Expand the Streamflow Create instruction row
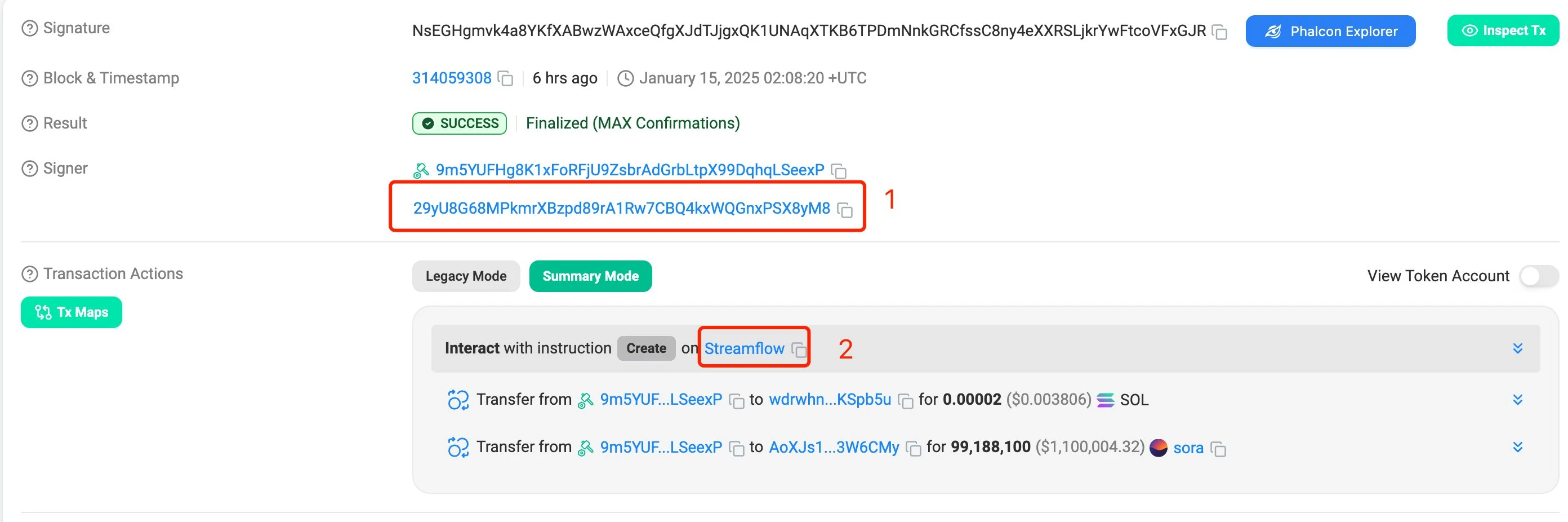Image resolution: width=1568 pixels, height=522 pixels. point(1517,348)
